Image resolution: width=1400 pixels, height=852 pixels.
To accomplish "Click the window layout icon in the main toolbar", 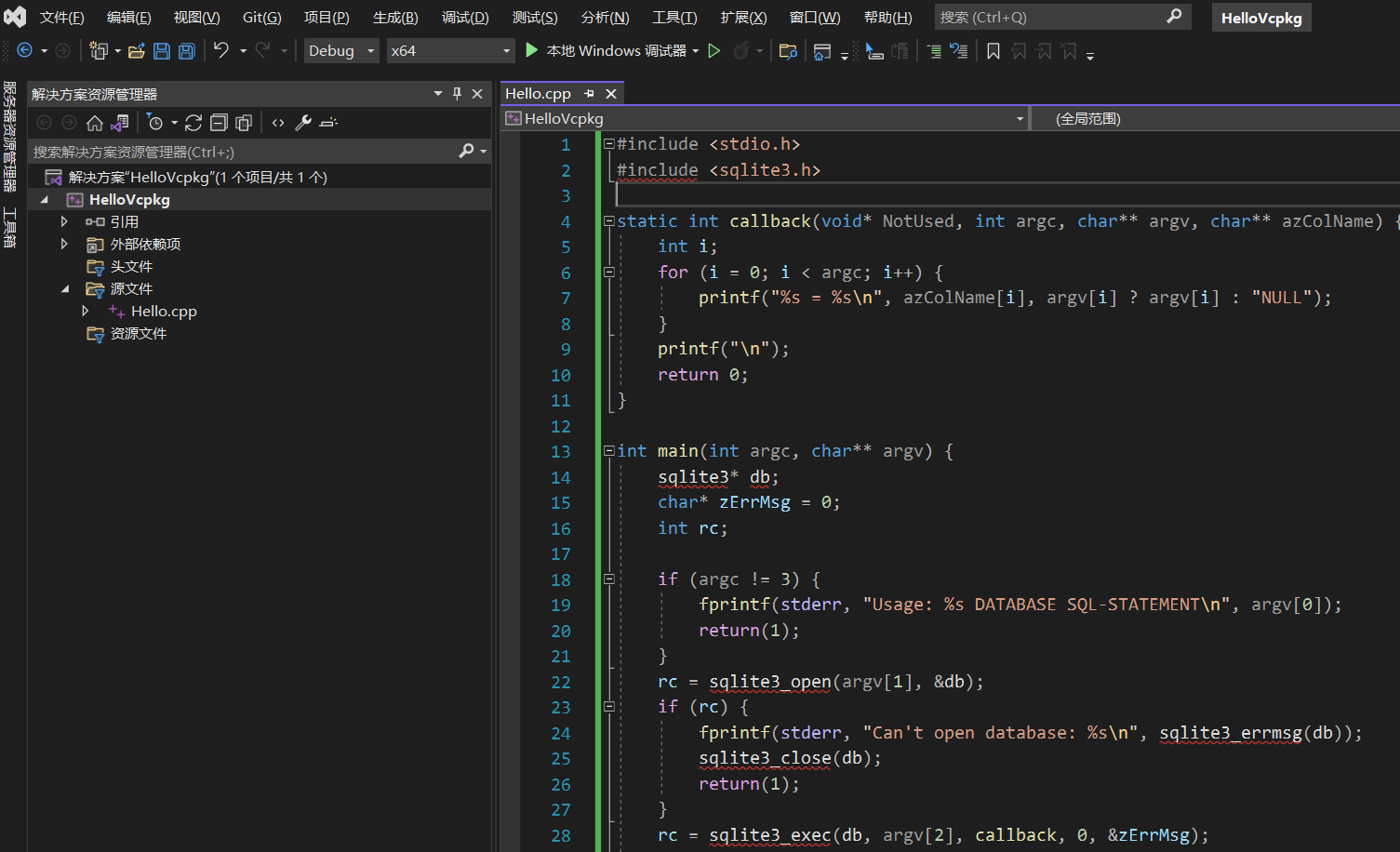I will tap(822, 51).
